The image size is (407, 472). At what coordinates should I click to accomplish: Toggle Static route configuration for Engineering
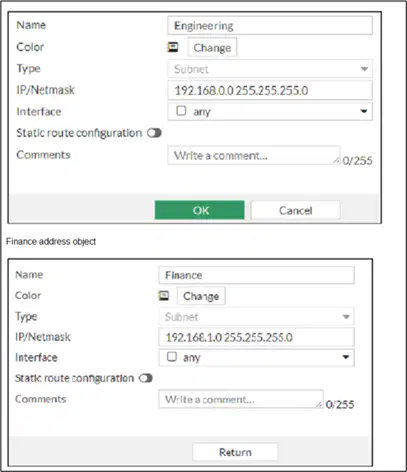154,133
